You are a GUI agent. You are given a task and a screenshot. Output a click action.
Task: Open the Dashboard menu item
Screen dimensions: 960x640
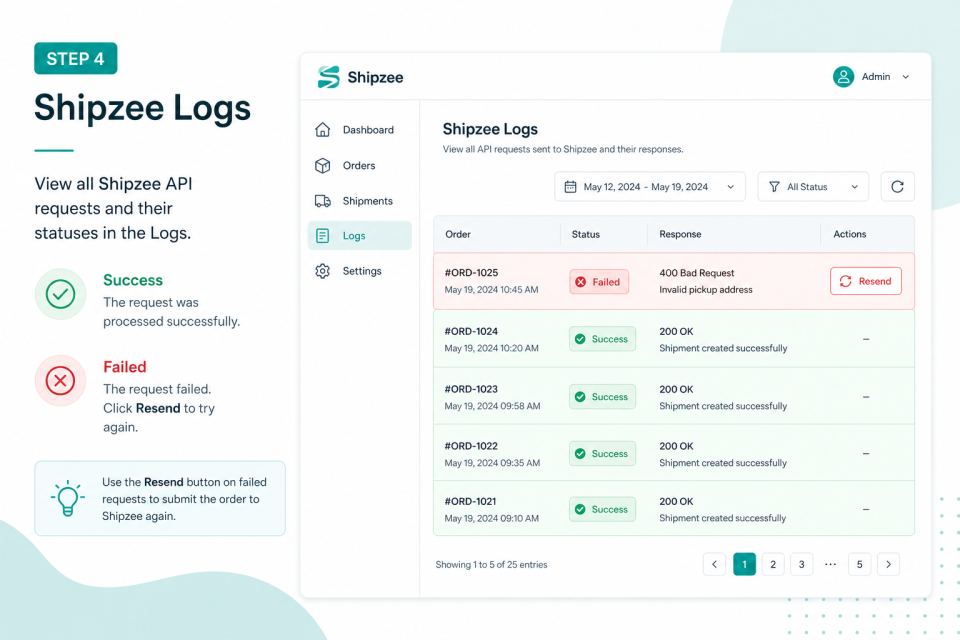coord(359,130)
